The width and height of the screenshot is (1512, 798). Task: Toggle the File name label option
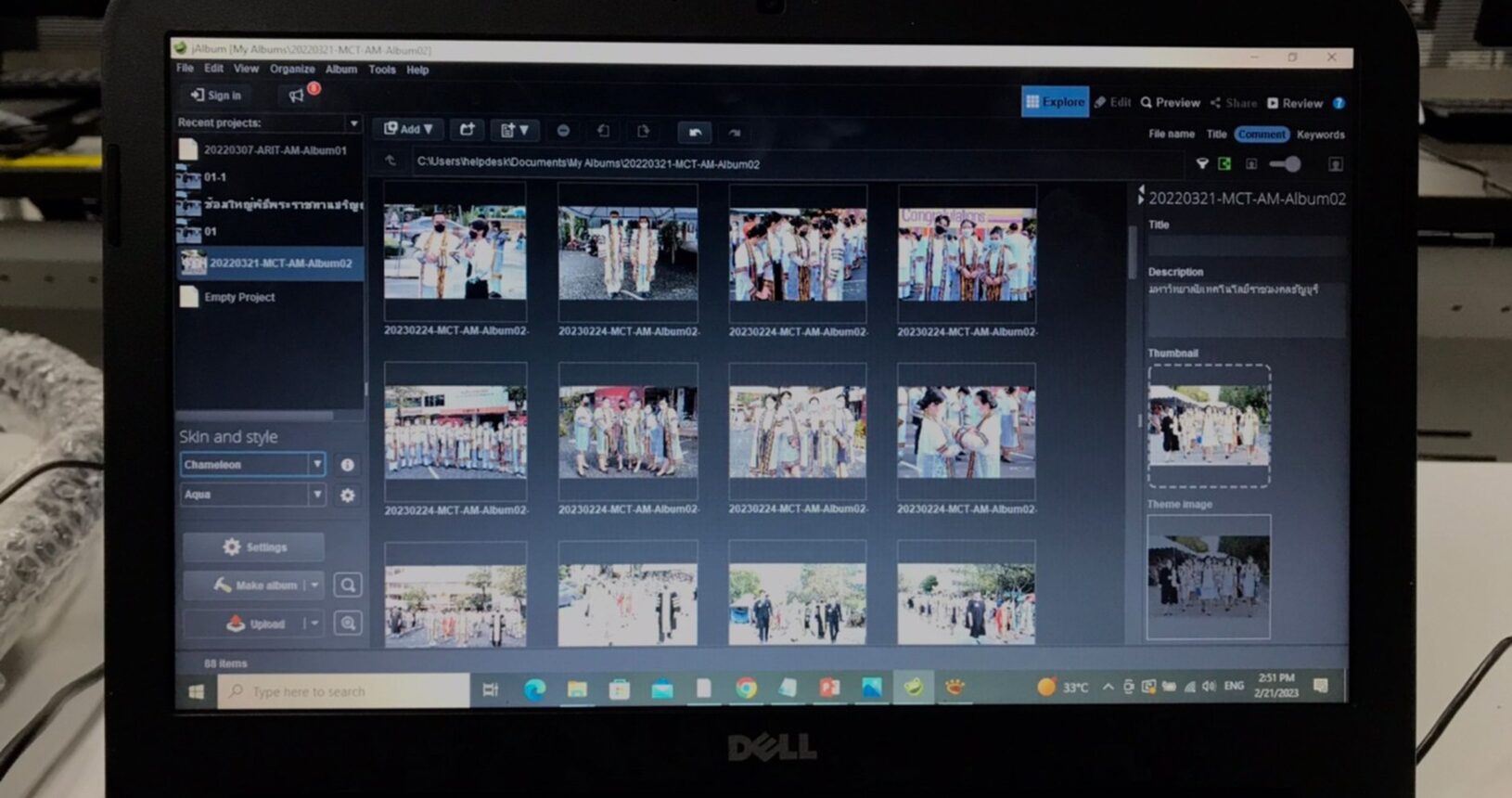coord(1172,134)
